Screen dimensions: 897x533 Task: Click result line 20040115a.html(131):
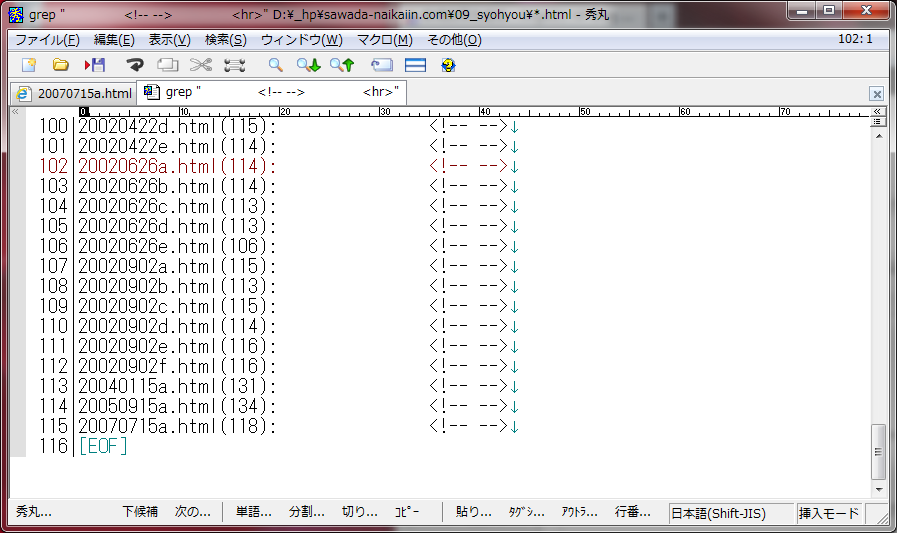click(x=177, y=386)
